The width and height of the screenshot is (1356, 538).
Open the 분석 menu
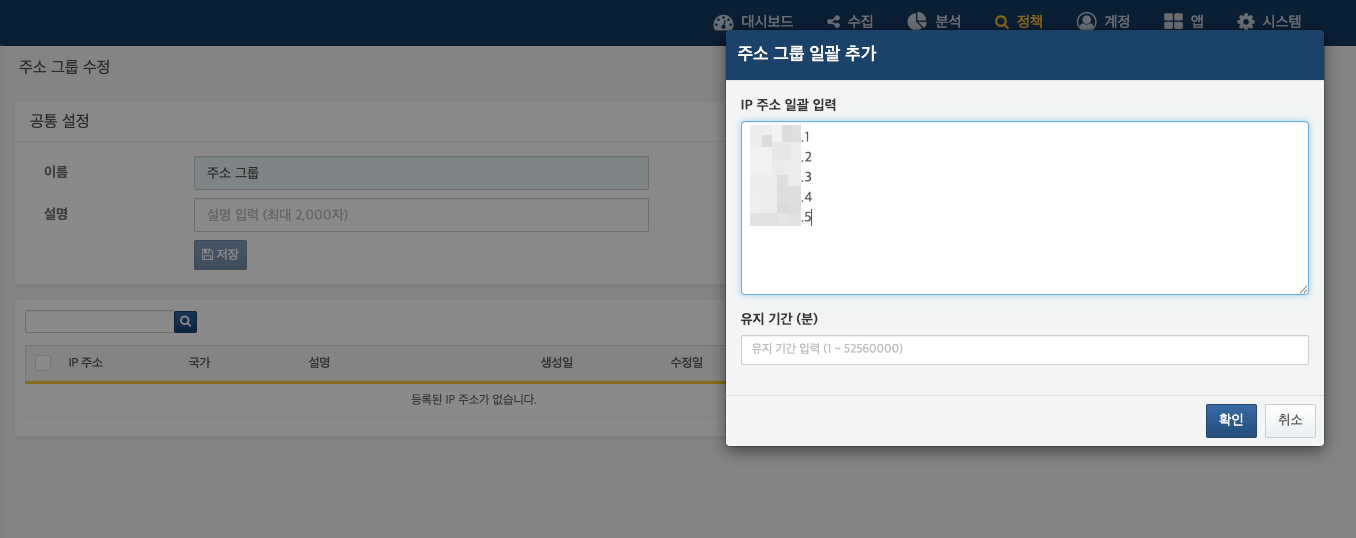click(934, 21)
